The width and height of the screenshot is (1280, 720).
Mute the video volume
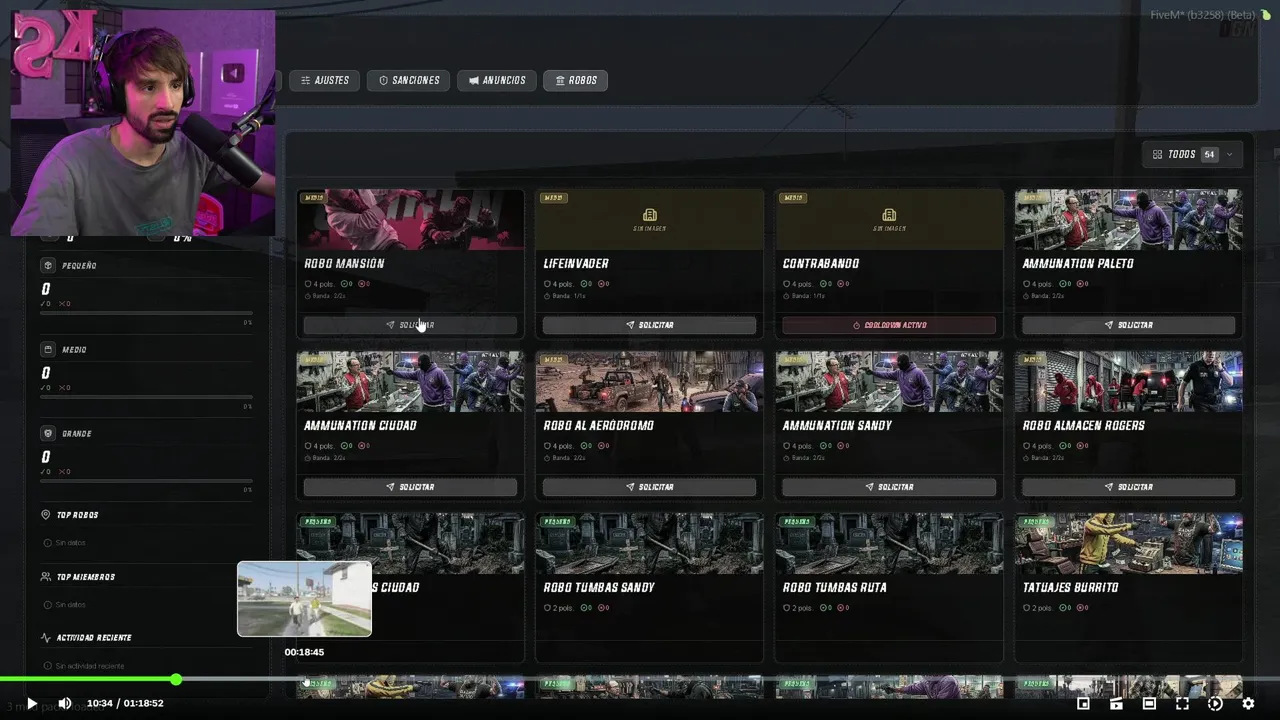[65, 703]
